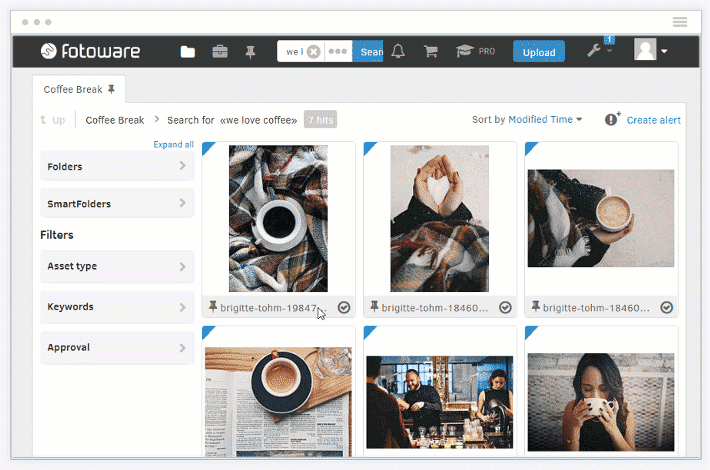The image size is (710, 470).
Task: Expand the SmartFolders section
Action: [116, 204]
